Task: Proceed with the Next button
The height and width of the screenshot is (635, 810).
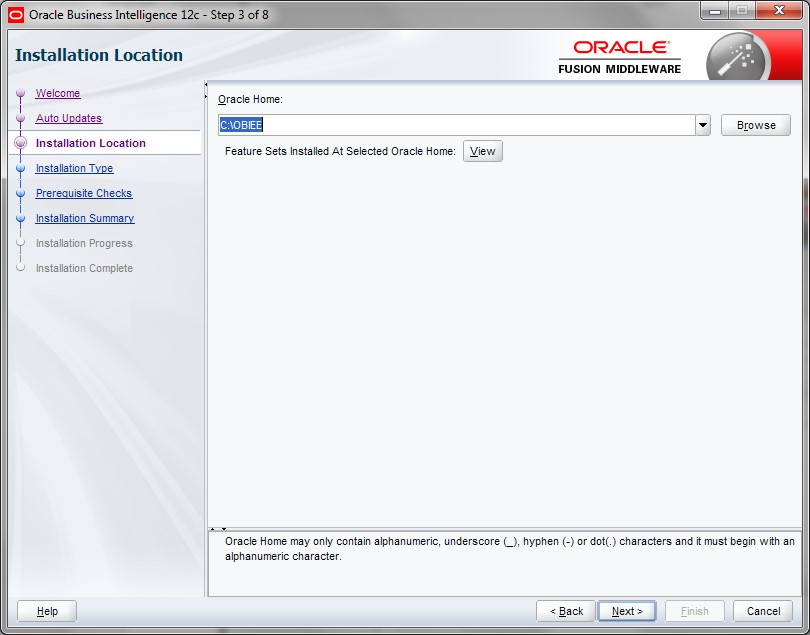Action: point(627,611)
